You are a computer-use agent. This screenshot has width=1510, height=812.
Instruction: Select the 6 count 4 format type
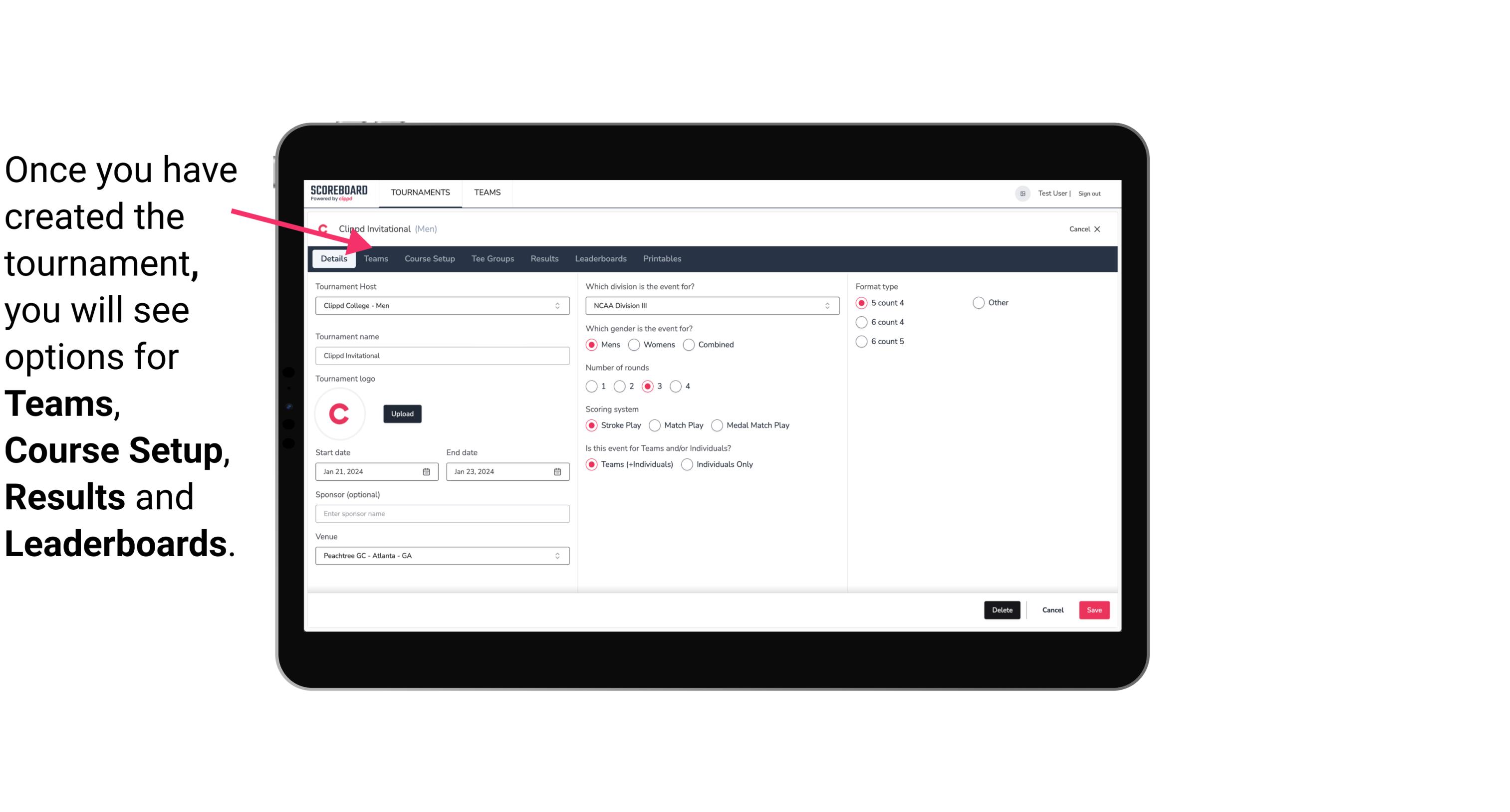pyautogui.click(x=862, y=322)
